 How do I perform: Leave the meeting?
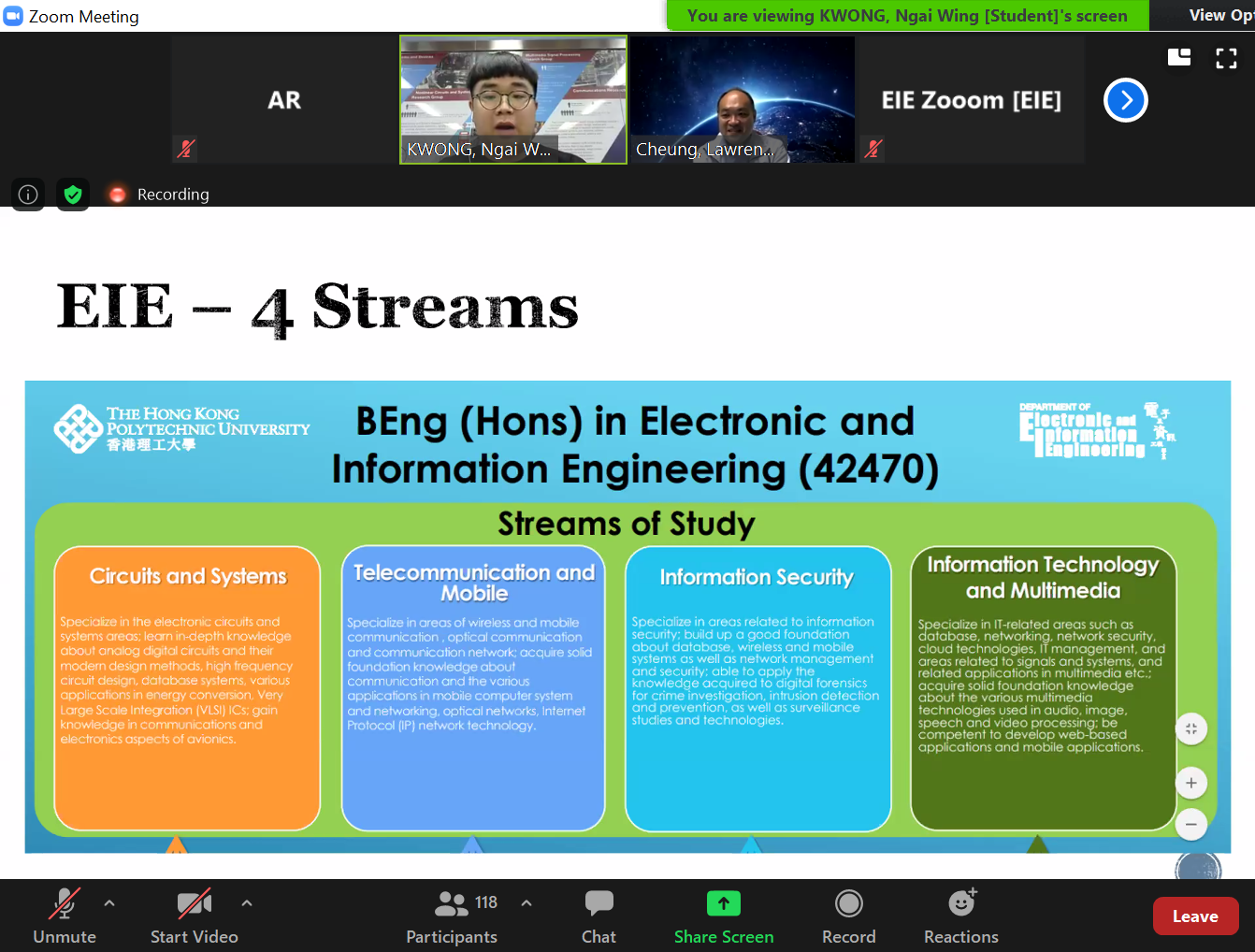point(1195,916)
